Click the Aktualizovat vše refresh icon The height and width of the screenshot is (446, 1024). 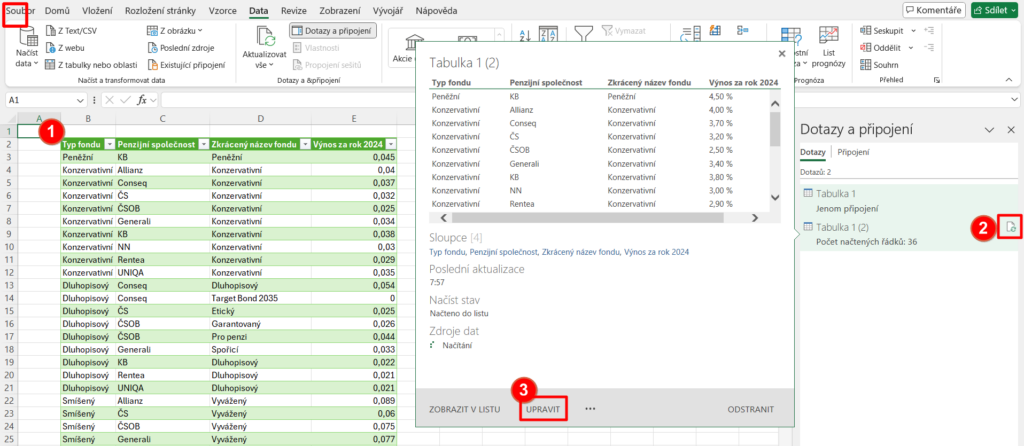[x=264, y=36]
